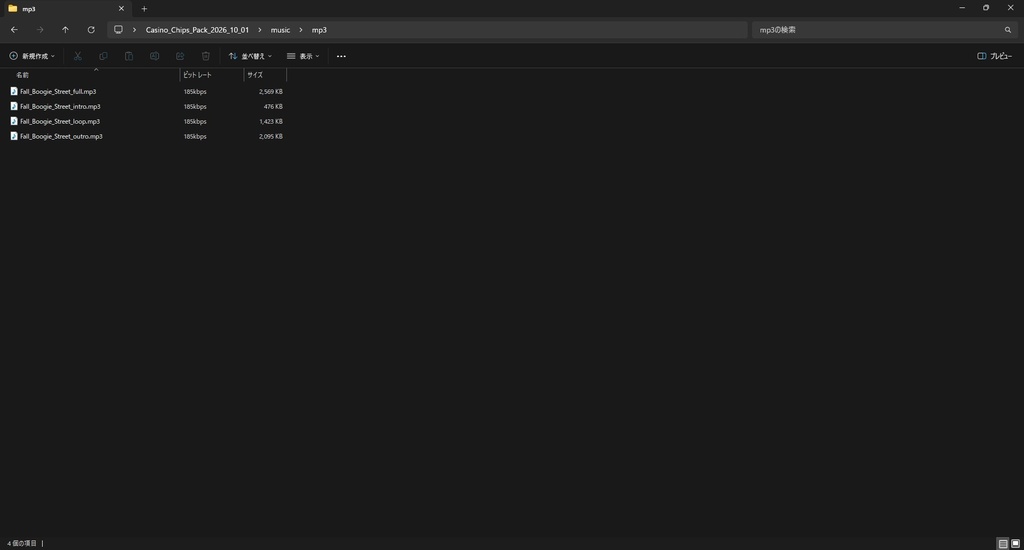Image resolution: width=1024 pixels, height=550 pixels.
Task: Click the search magnifier icon
Action: click(1008, 30)
